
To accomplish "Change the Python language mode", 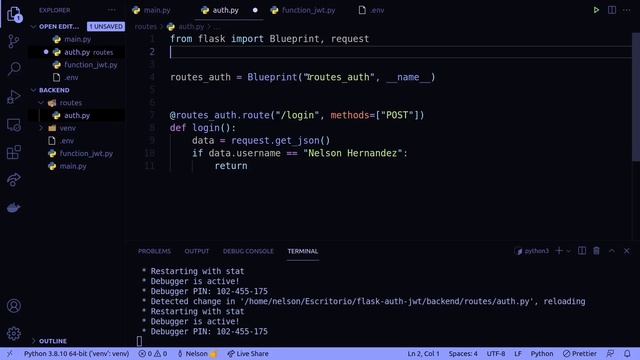I will point(542,353).
